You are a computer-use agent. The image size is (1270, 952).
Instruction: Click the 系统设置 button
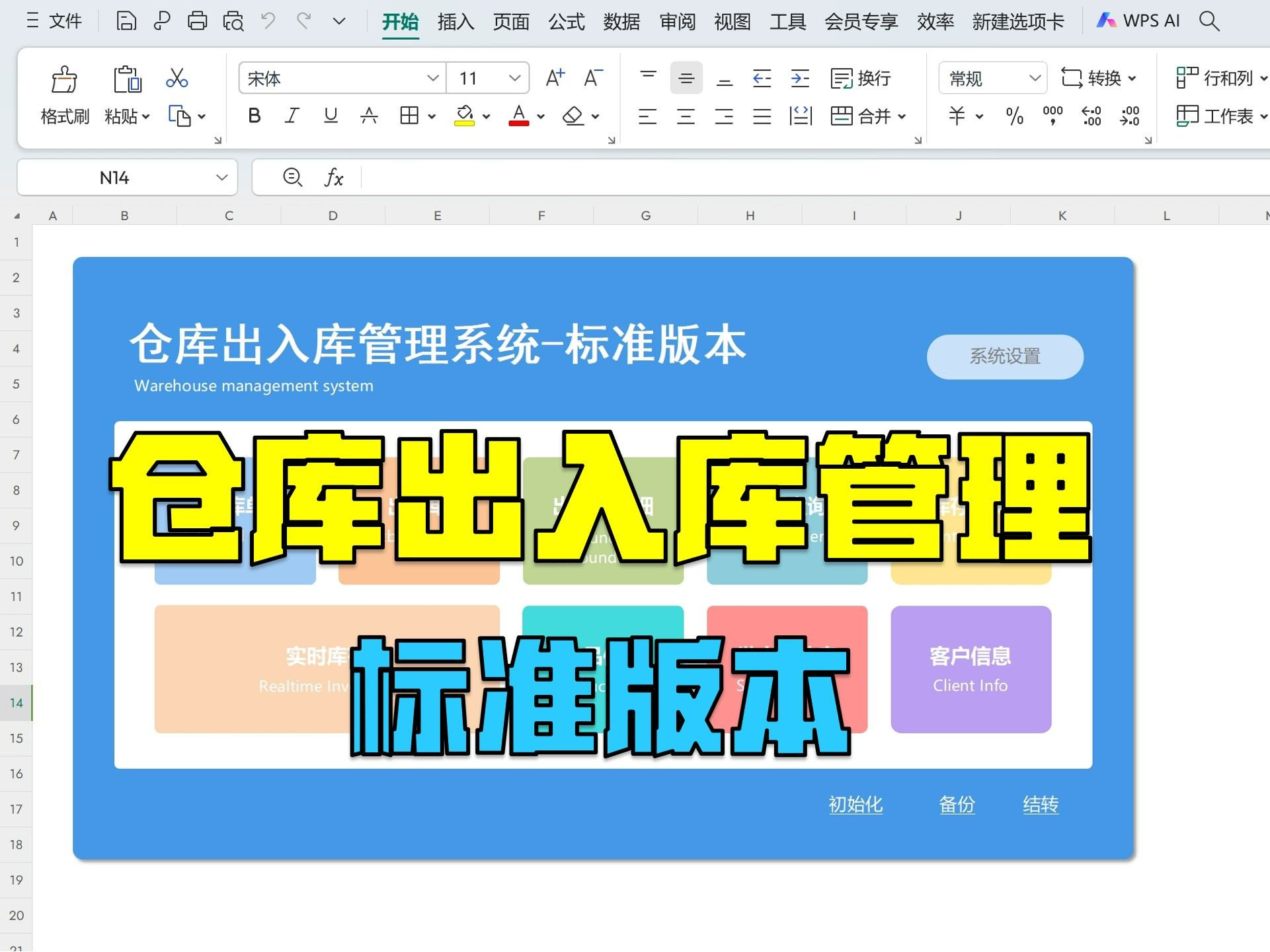click(1004, 356)
